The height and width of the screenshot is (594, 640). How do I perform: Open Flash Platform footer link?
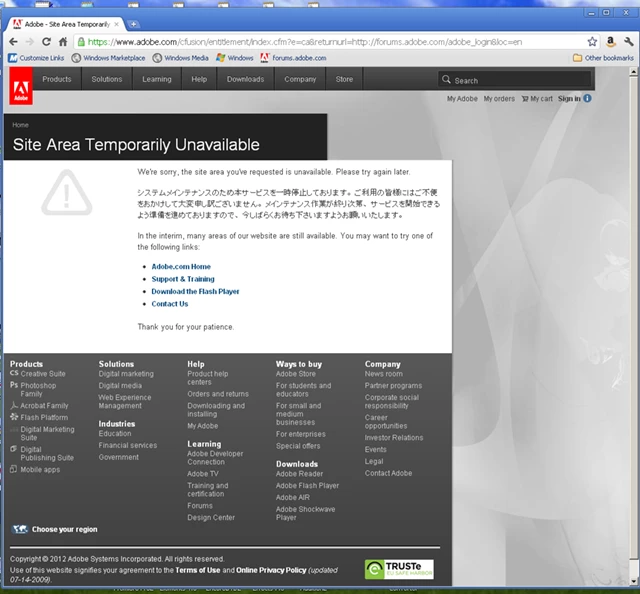click(x=44, y=417)
